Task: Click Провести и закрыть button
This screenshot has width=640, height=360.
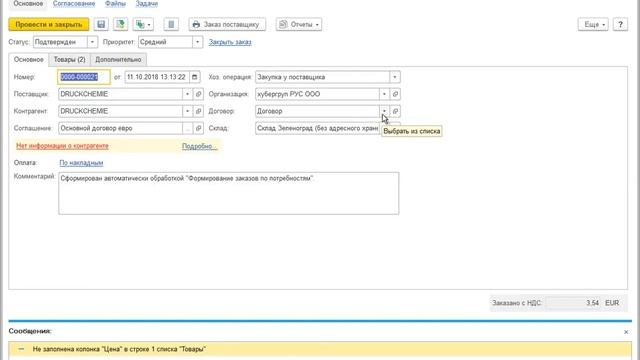Action: (49, 24)
